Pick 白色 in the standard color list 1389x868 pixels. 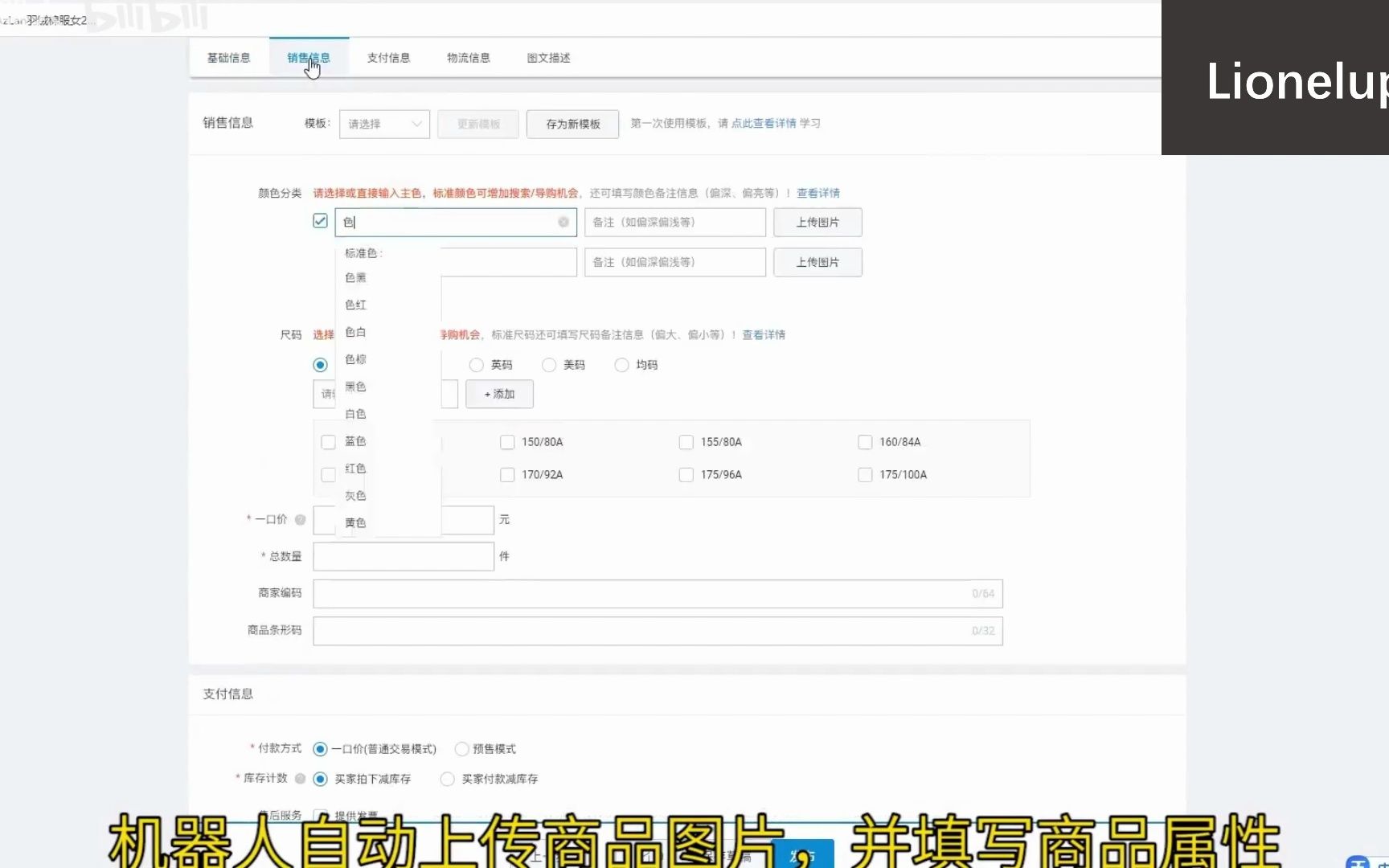click(x=355, y=414)
